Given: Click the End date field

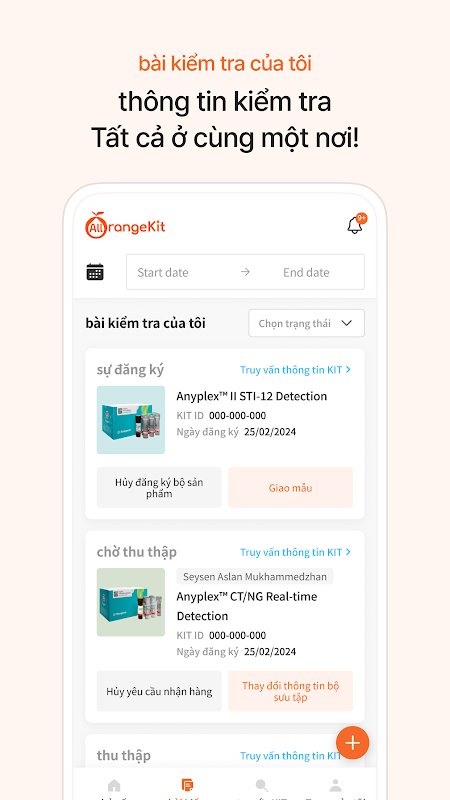Looking at the screenshot, I should click(306, 272).
